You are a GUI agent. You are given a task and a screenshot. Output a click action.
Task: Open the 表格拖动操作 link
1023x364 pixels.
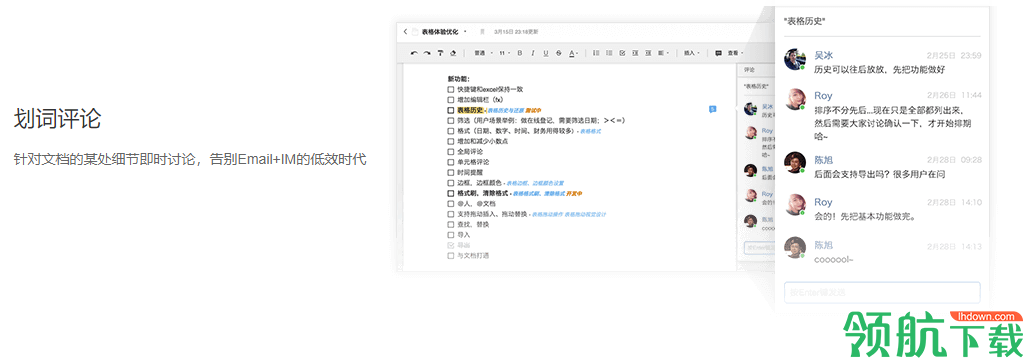click(x=547, y=214)
